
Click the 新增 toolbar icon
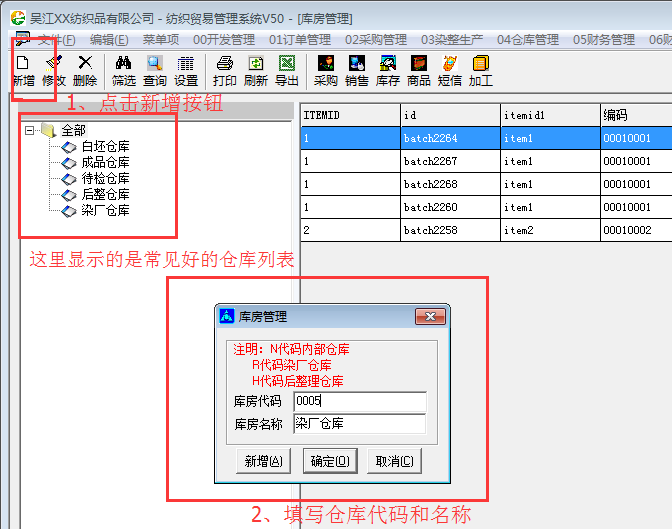pos(23,63)
